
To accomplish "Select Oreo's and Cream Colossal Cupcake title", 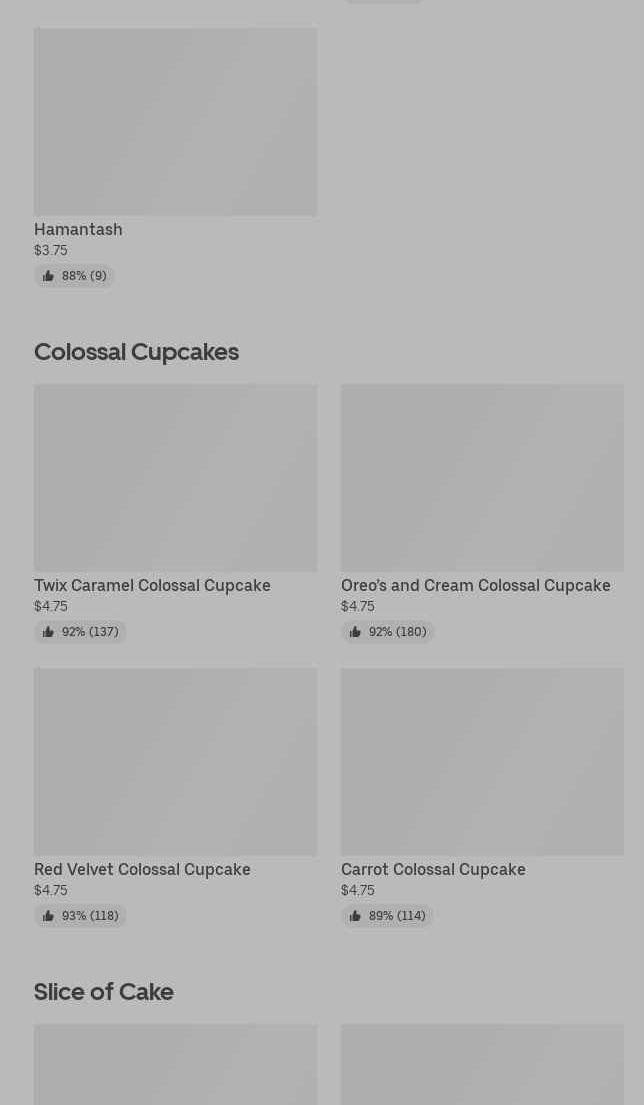I will 475,585.
